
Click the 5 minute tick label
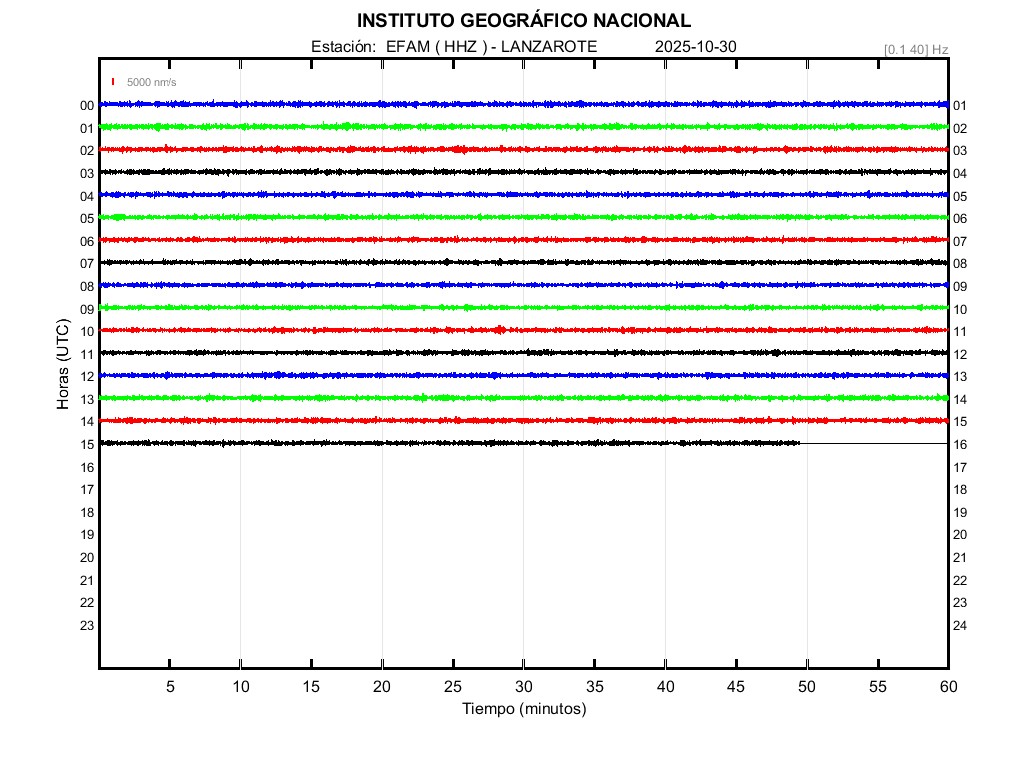[170, 686]
